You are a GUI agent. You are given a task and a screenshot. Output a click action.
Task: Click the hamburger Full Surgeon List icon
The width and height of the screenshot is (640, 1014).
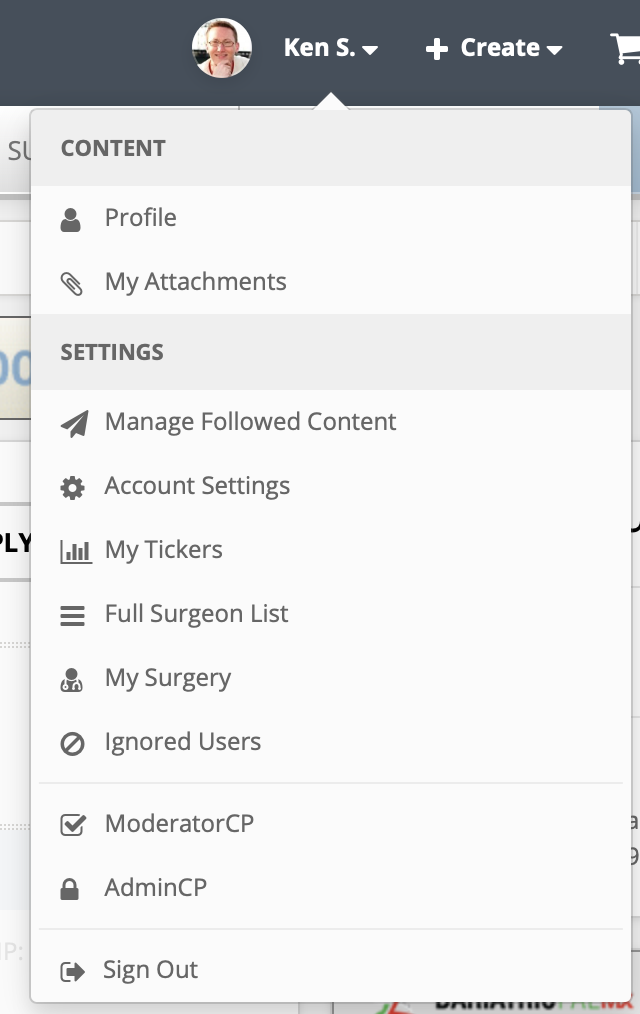72,615
